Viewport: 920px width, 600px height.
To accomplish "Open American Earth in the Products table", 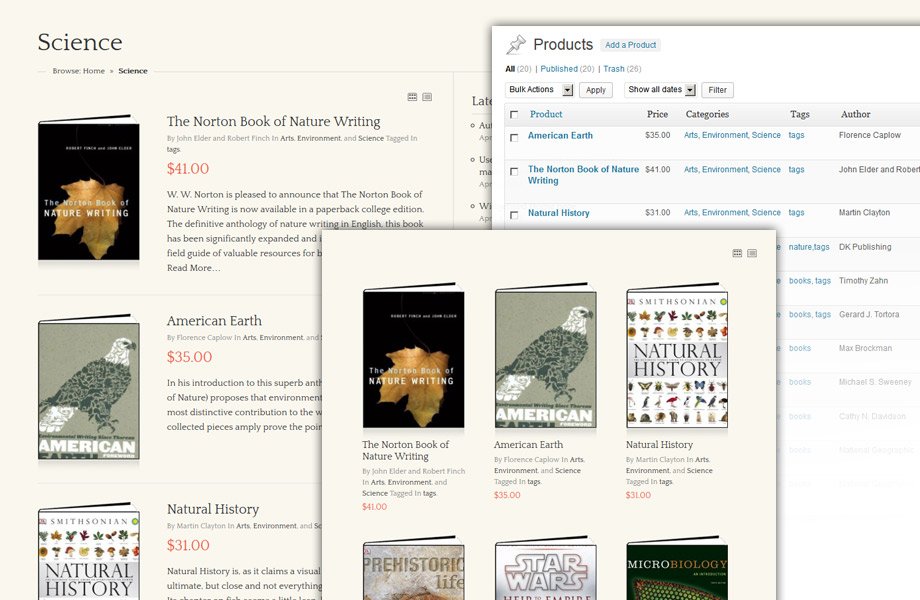I will pos(560,135).
